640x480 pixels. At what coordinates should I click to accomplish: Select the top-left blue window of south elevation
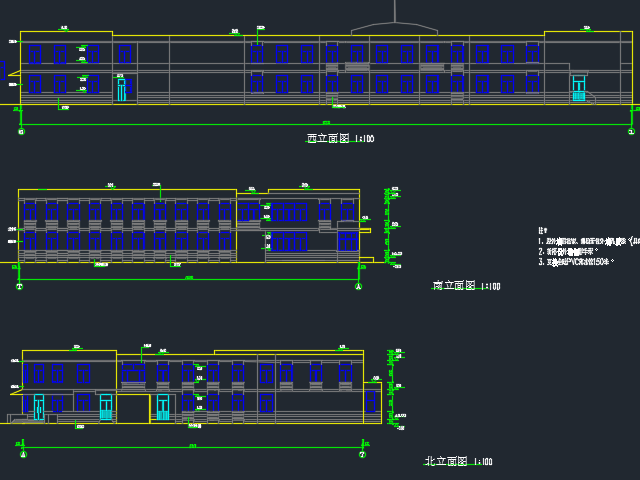click(x=30, y=212)
